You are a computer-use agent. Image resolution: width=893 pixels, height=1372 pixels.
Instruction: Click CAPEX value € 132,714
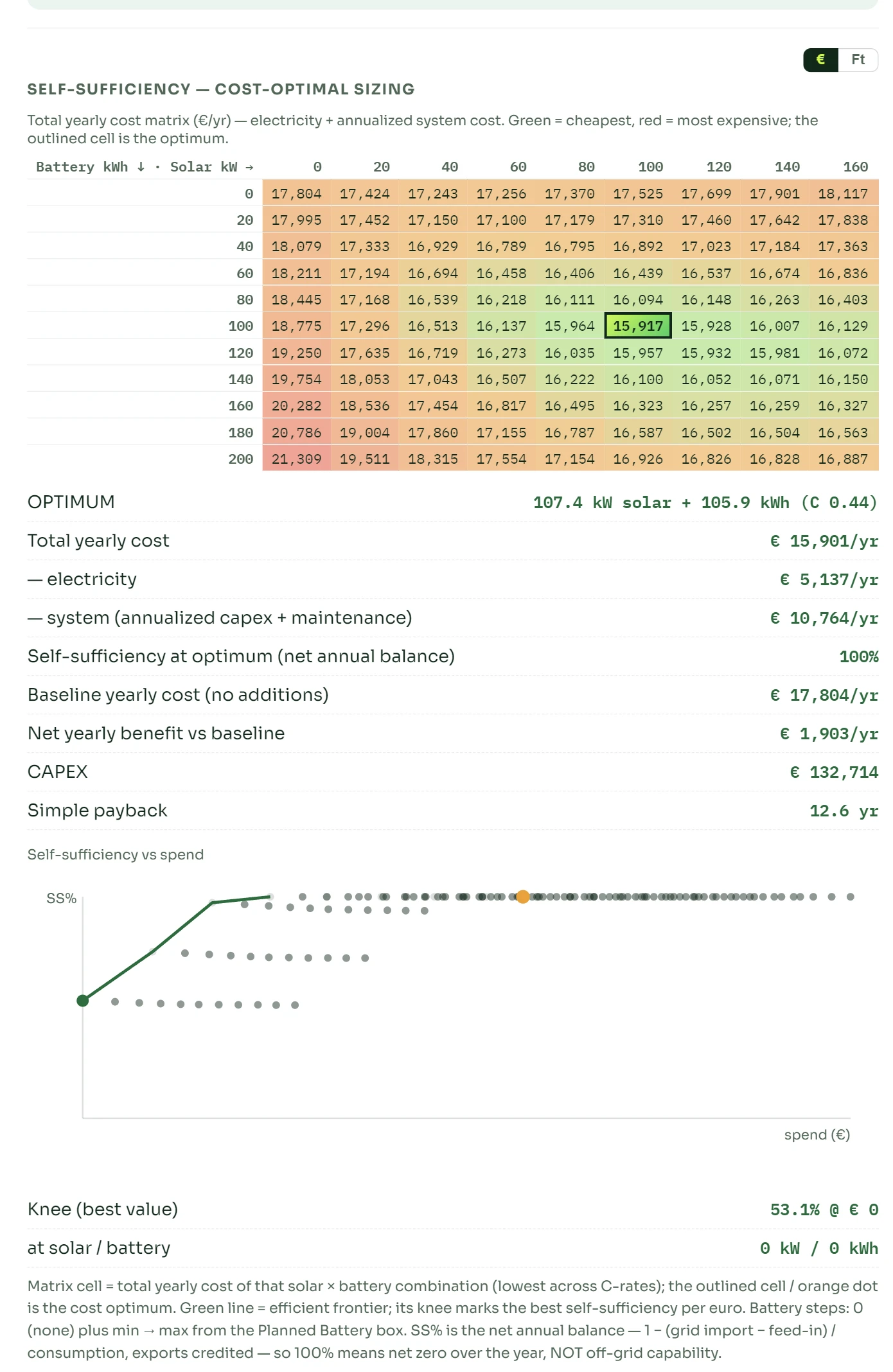pyautogui.click(x=834, y=772)
